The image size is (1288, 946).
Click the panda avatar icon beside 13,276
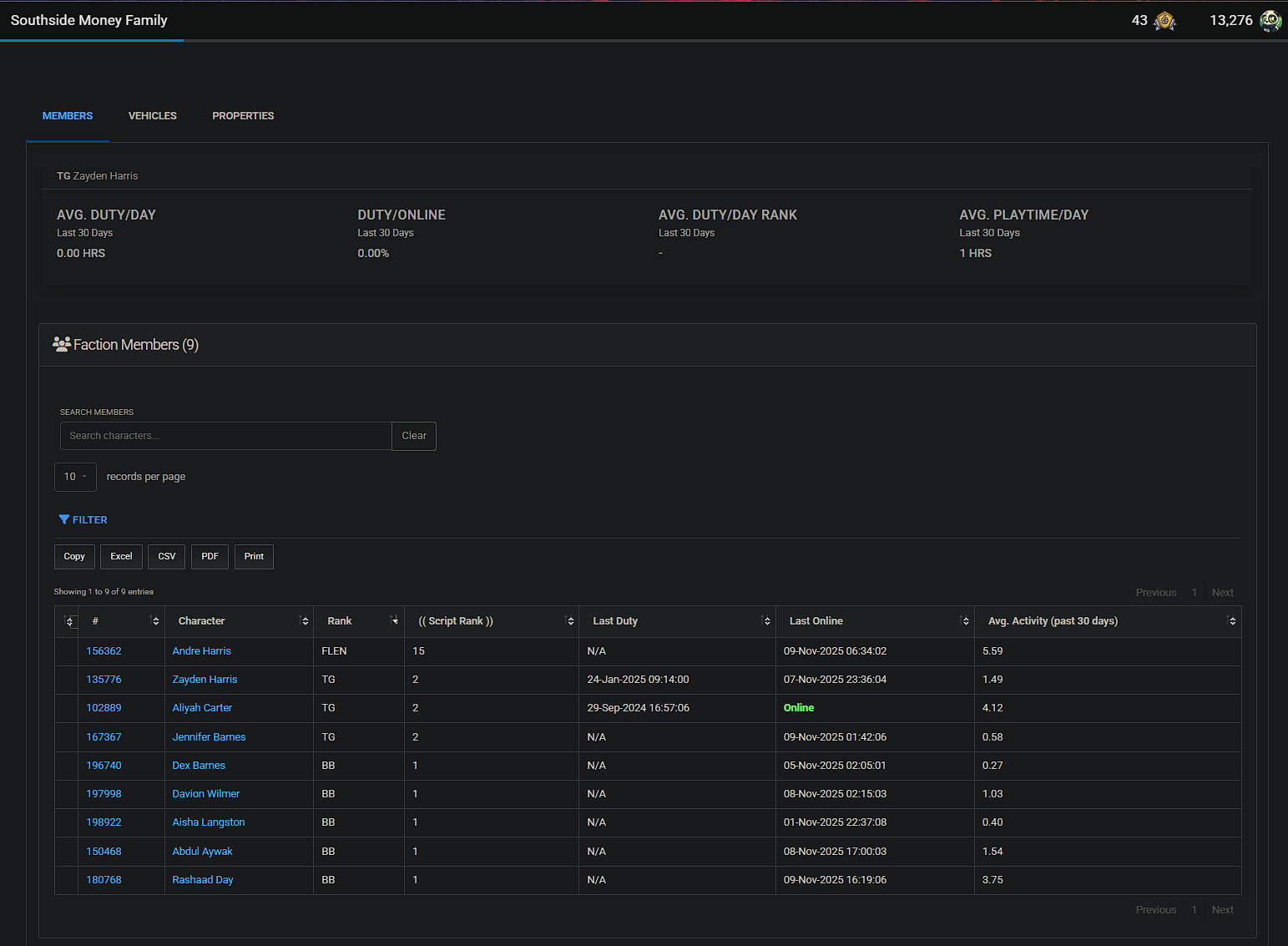pos(1270,21)
